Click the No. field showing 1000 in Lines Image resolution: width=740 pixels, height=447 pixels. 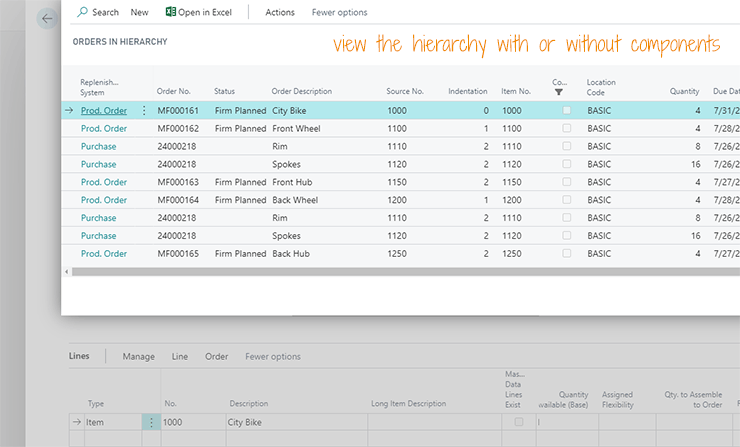[193, 422]
